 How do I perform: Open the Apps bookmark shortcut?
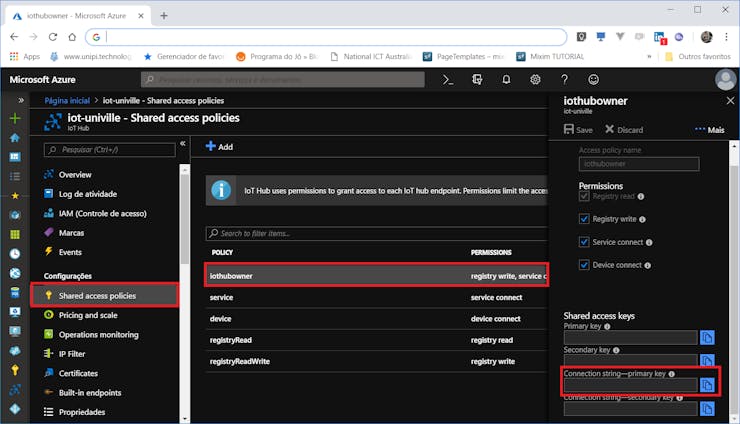25,56
